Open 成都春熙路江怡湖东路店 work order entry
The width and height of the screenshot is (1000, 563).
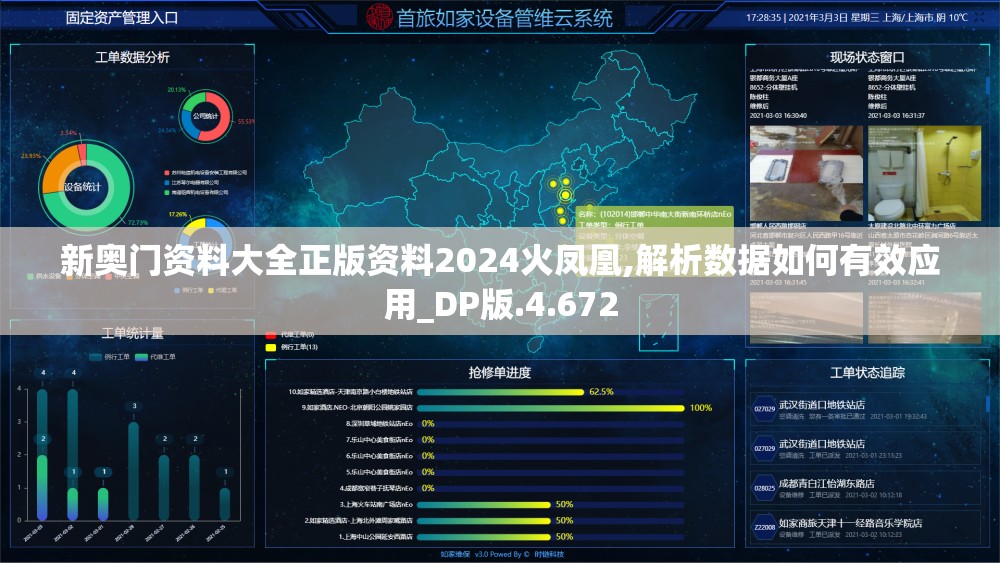(865, 488)
